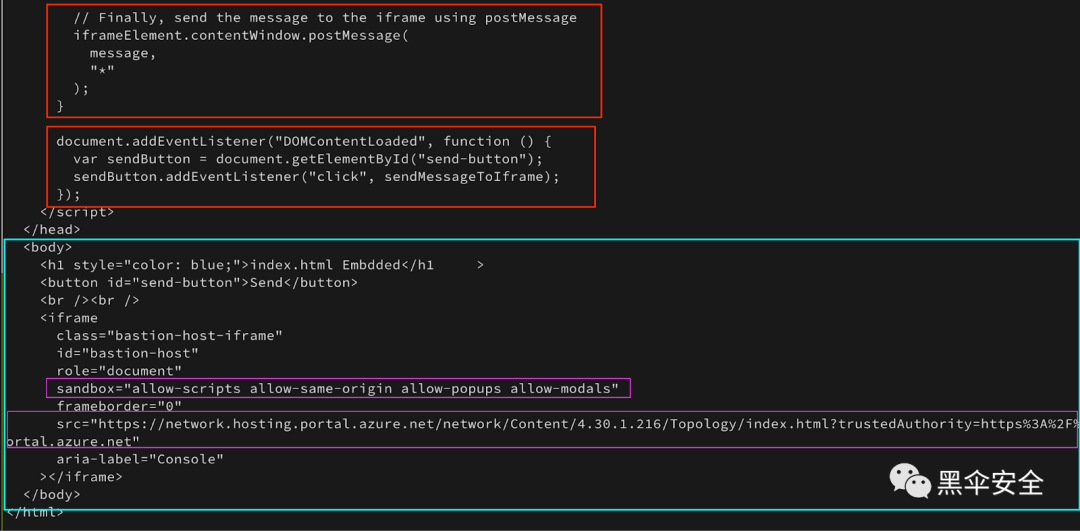This screenshot has height=531, width=1080.
Task: Click the closing </html> tag
Action: click(34, 512)
